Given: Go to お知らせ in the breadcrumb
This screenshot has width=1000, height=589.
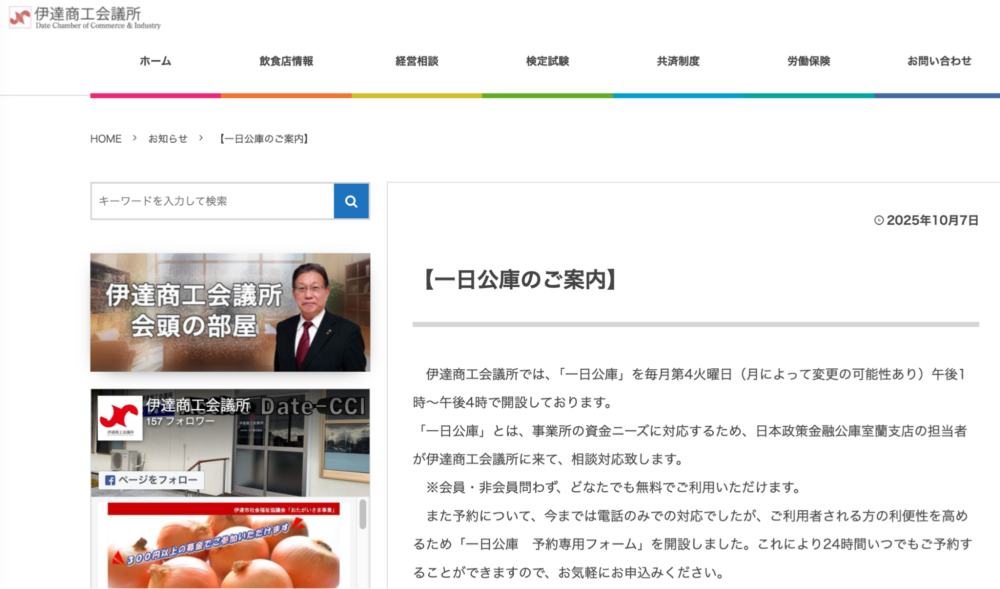Looking at the screenshot, I should click(x=168, y=139).
